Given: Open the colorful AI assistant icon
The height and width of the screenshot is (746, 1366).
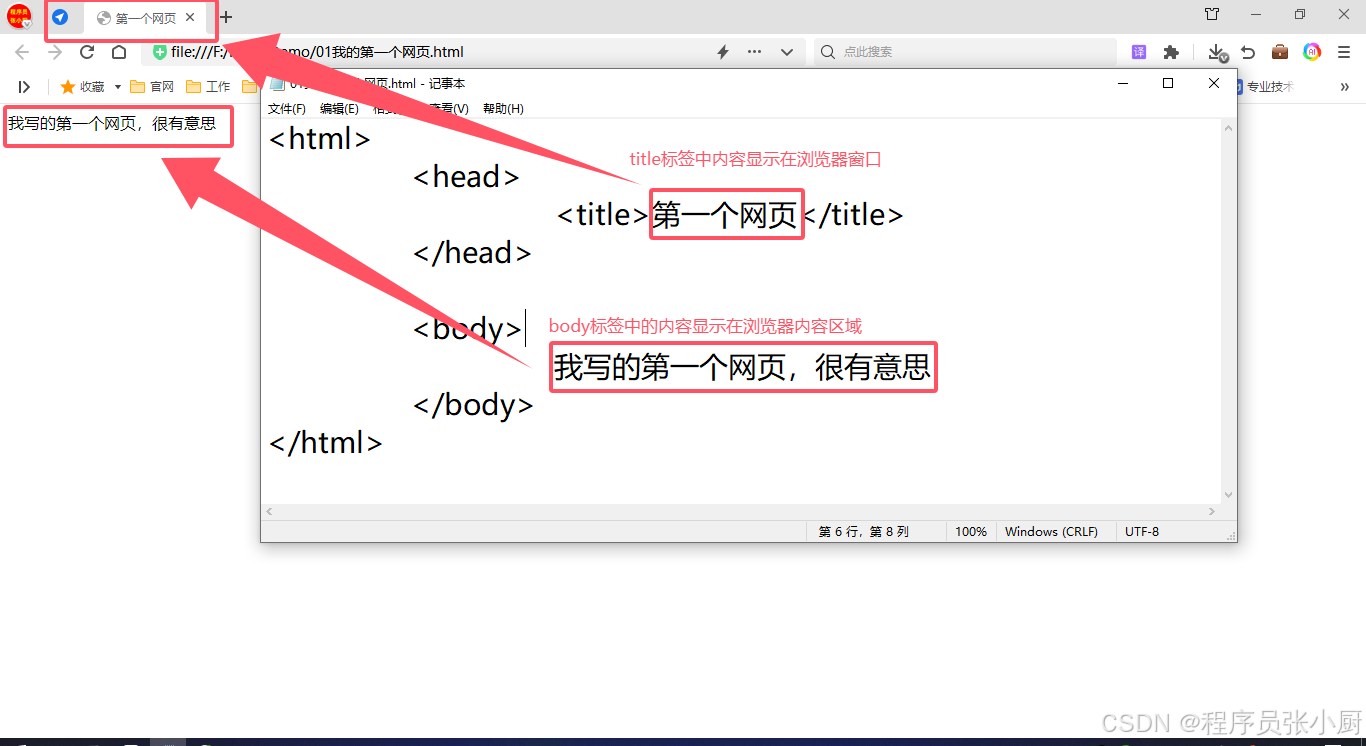Looking at the screenshot, I should (1312, 52).
